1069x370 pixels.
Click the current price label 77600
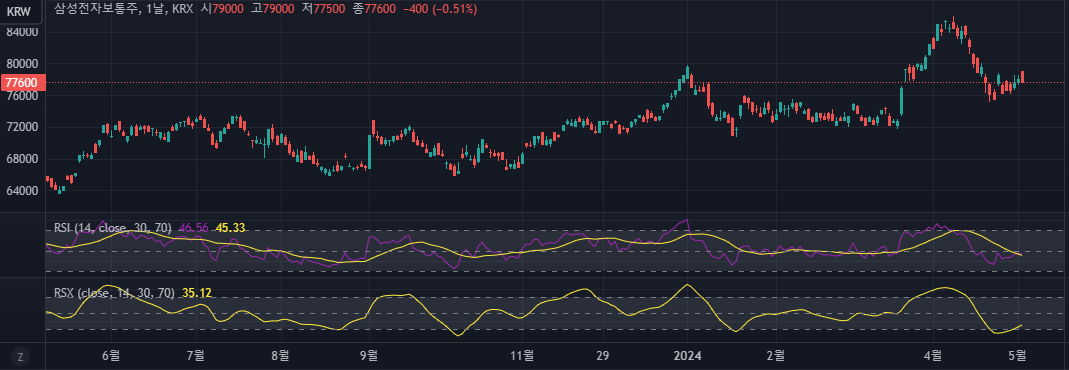pyautogui.click(x=22, y=83)
